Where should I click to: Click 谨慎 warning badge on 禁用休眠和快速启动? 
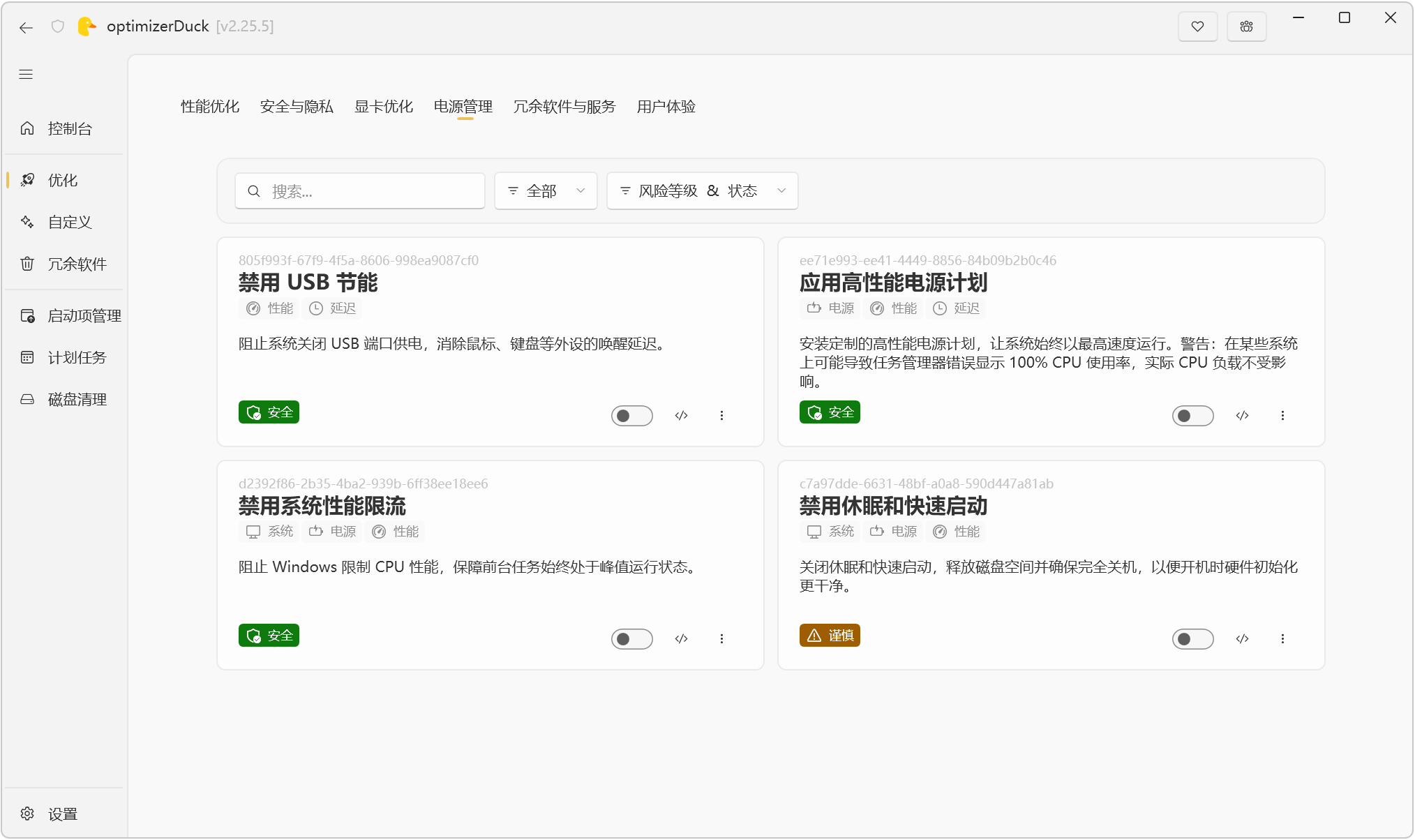830,636
